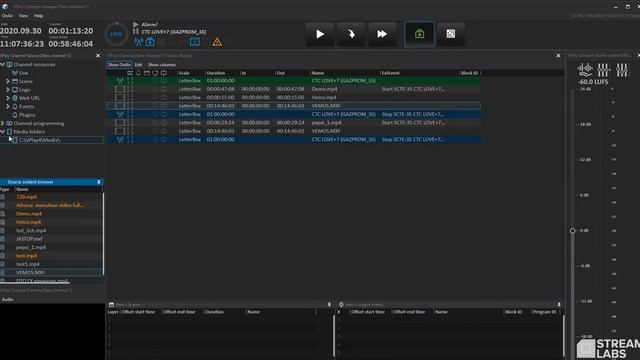Image resolution: width=640 pixels, height=360 pixels.
Task: Sort by the Duration column header
Action: pos(216,73)
